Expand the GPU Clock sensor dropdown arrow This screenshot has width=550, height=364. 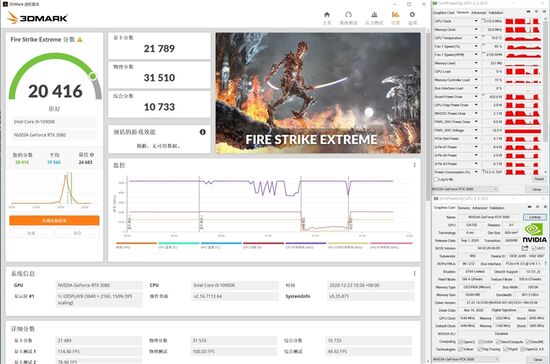(476, 21)
